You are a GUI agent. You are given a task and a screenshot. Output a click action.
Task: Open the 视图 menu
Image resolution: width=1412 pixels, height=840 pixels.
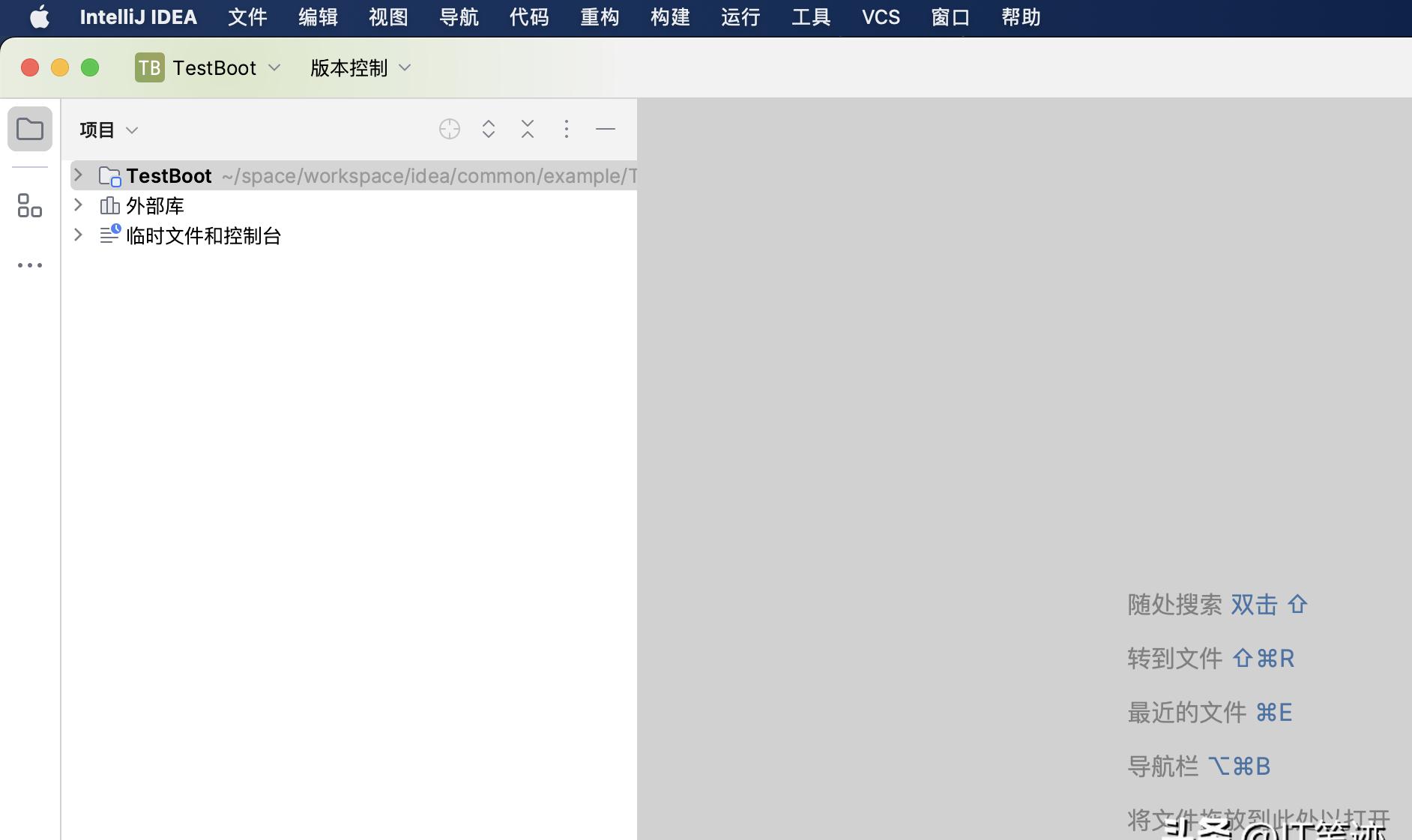388,17
